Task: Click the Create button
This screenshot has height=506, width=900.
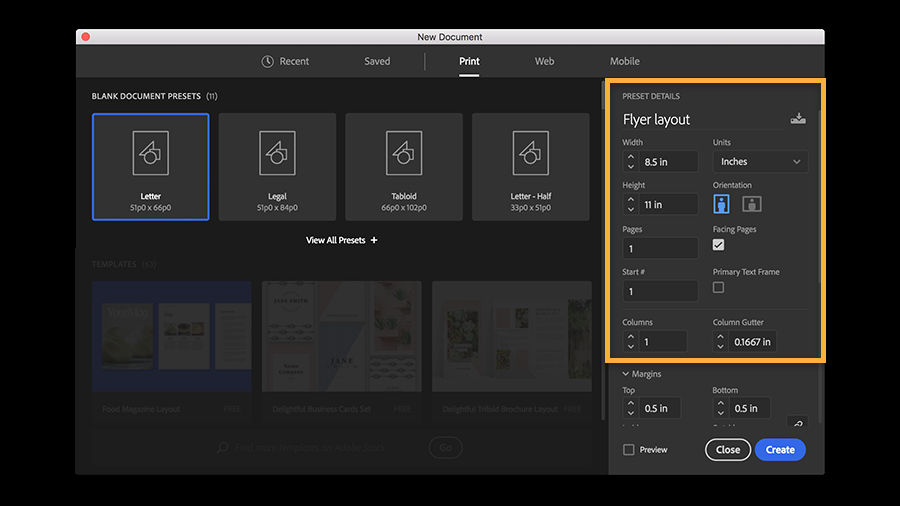Action: (780, 450)
